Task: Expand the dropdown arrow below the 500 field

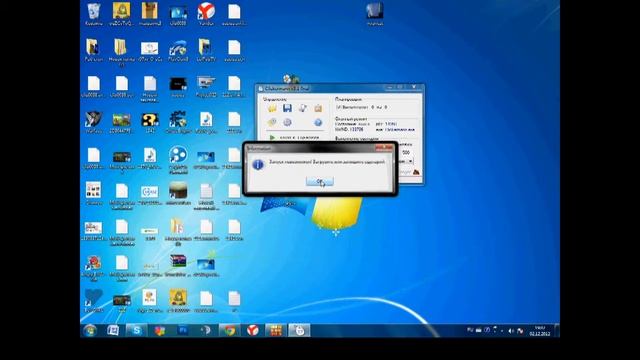Action: (410, 161)
